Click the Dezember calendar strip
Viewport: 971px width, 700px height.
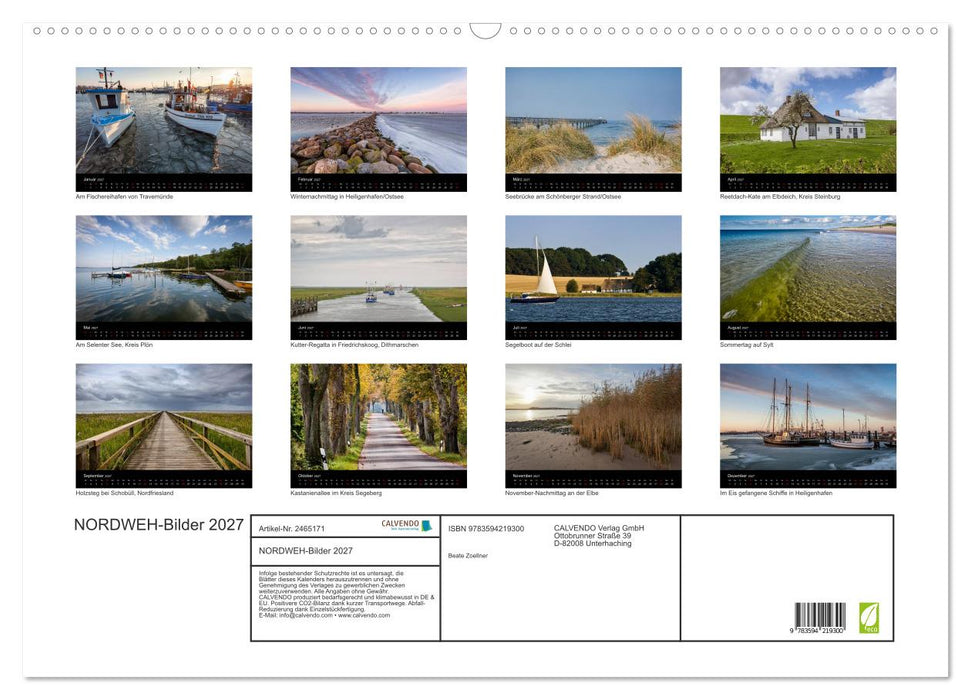coord(808,479)
